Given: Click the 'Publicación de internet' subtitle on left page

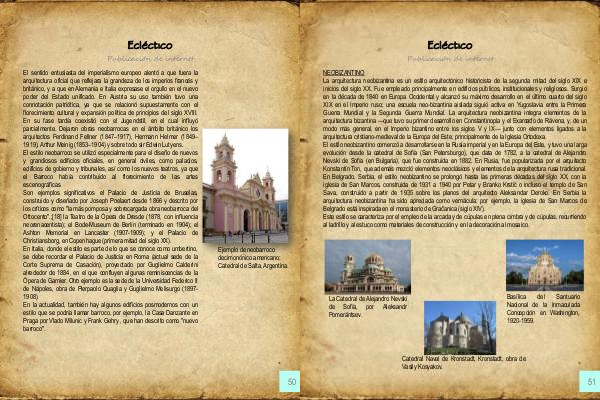Looking at the screenshot, I should point(151,59).
